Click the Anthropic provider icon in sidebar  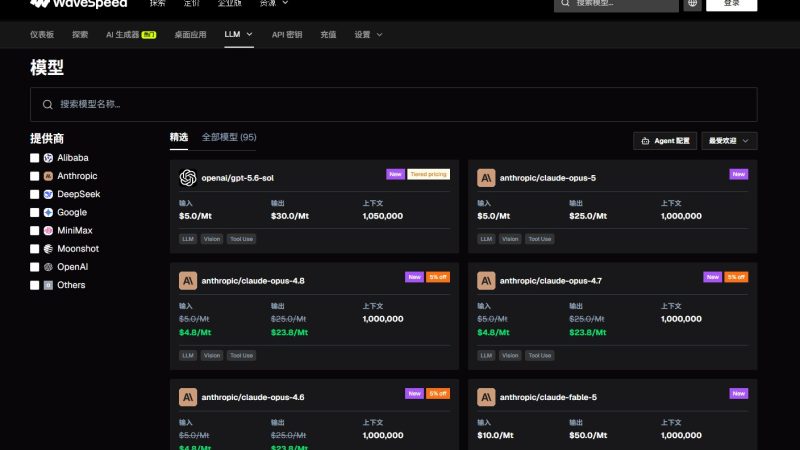point(48,176)
